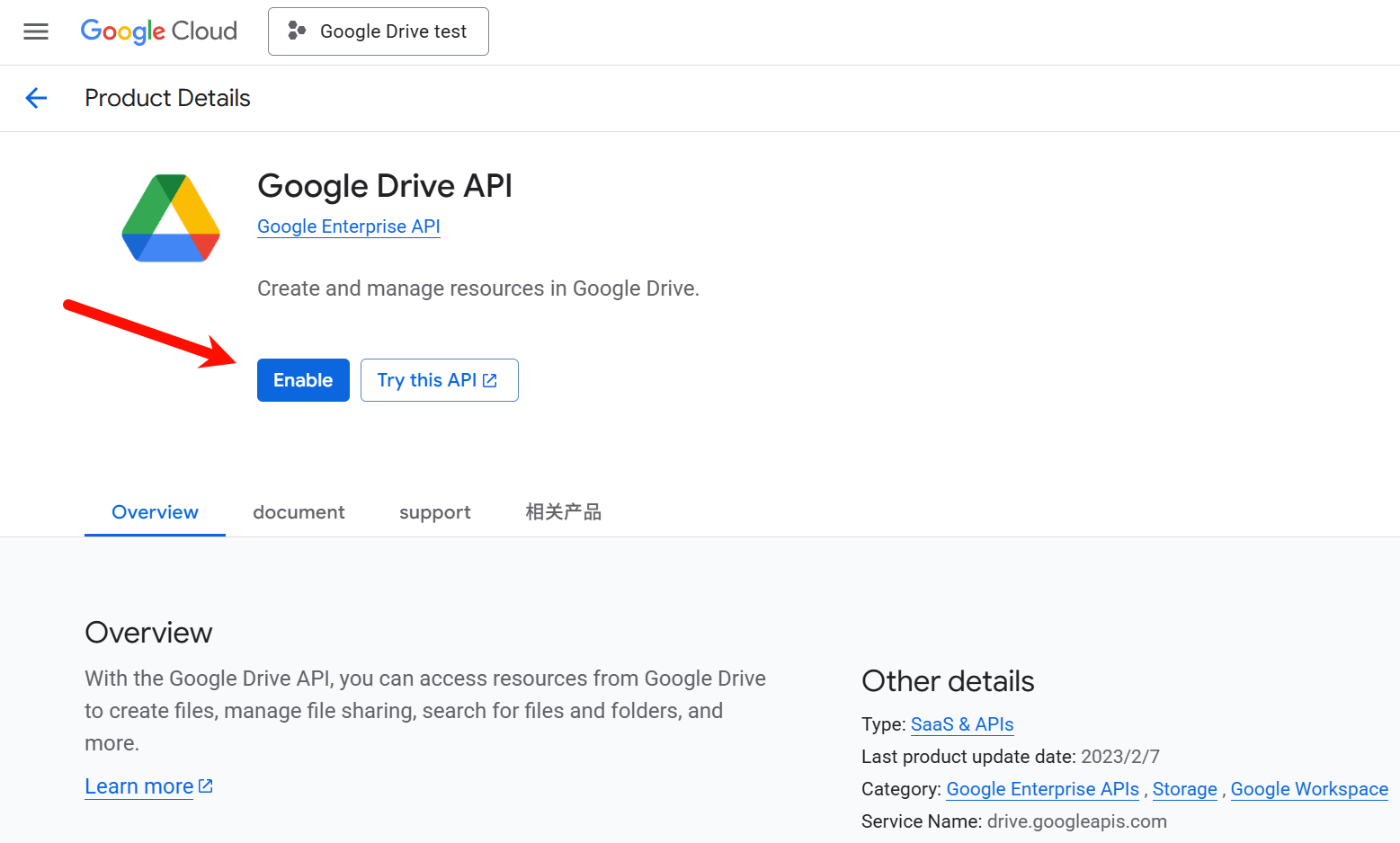Switch to the support tab

[x=435, y=512]
